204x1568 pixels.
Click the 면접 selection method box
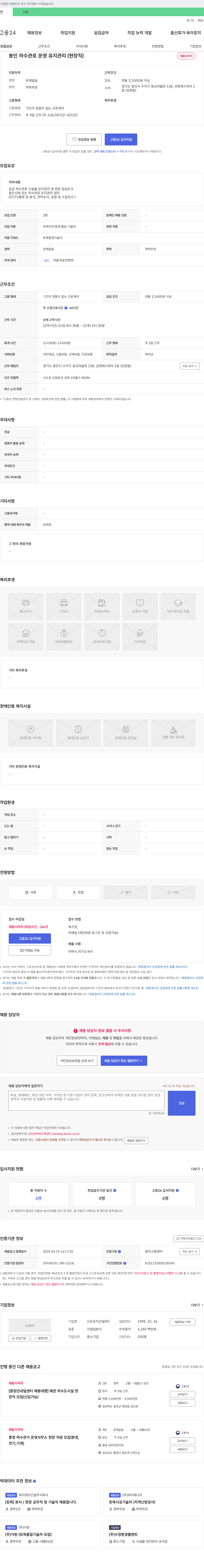click(x=78, y=892)
